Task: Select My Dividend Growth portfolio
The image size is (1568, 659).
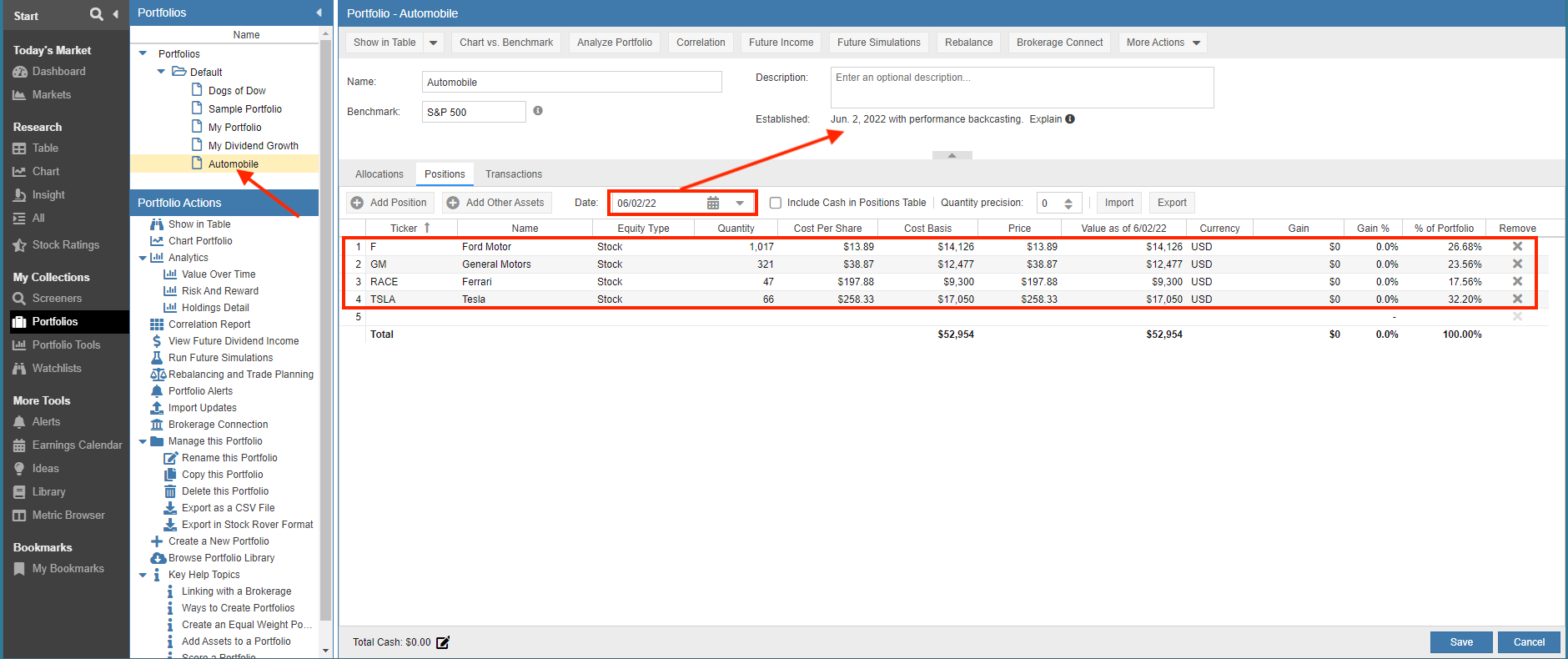Action: click(254, 146)
